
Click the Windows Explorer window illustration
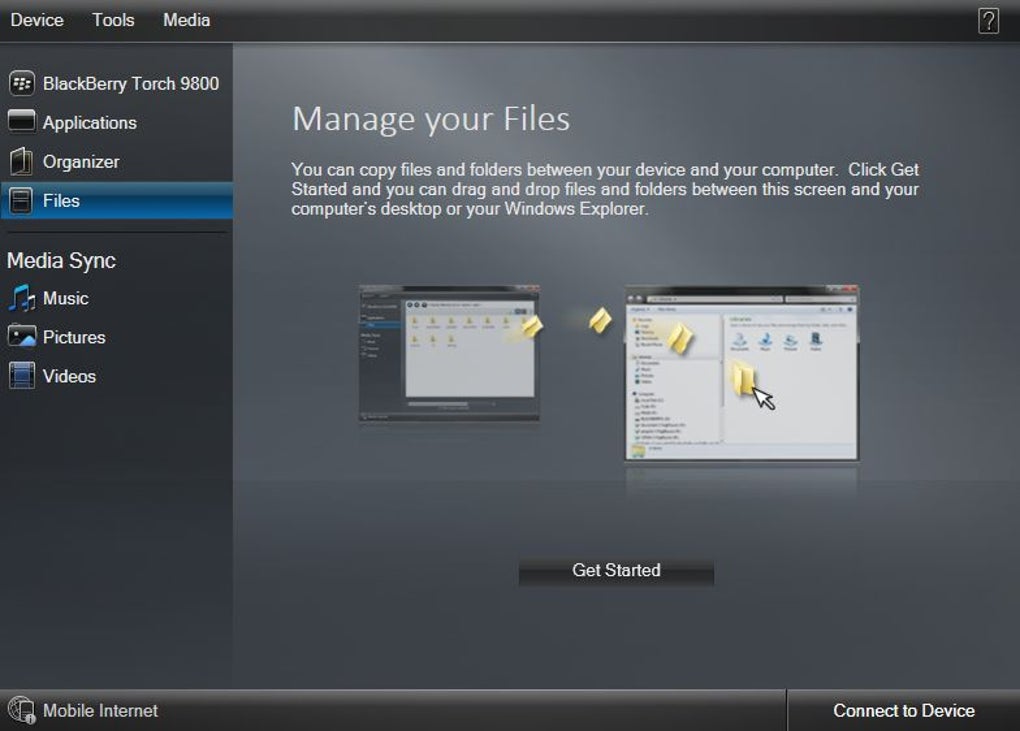pos(742,372)
